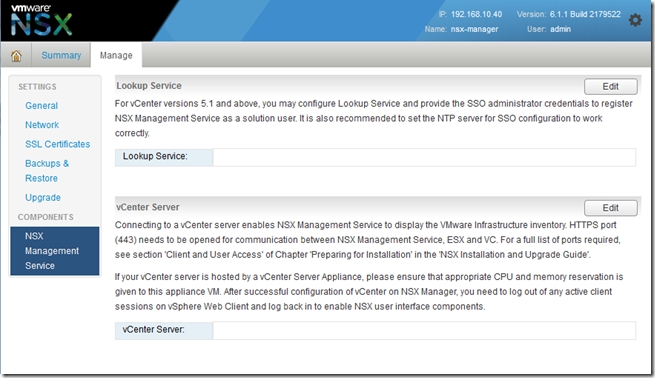655x378 pixels.
Task: Click the user value admin
Action: pyautogui.click(x=560, y=29)
